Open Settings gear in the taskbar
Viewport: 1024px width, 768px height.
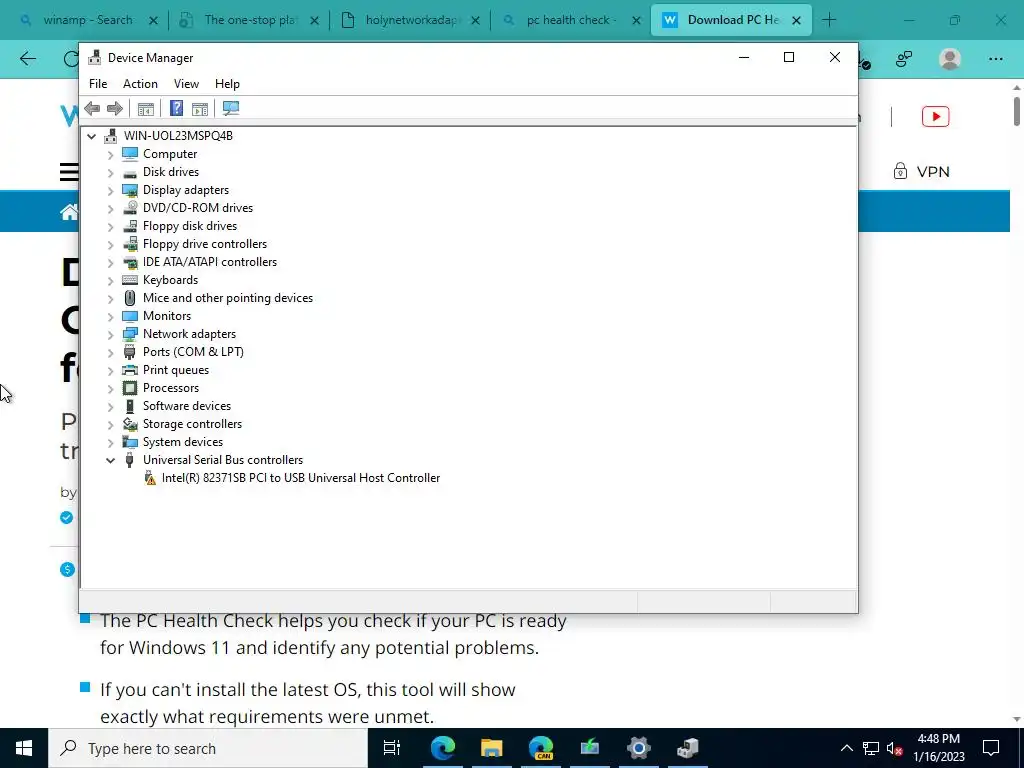pyautogui.click(x=639, y=748)
